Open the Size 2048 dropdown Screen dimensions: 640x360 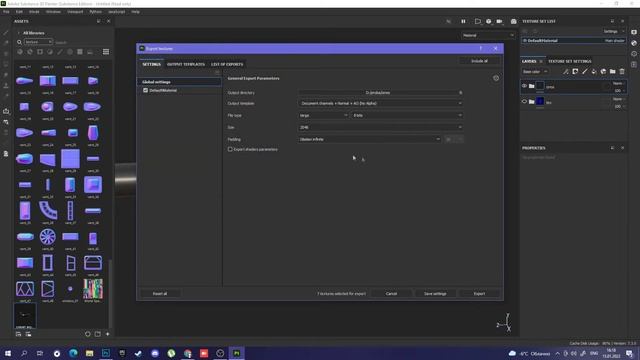(380, 127)
